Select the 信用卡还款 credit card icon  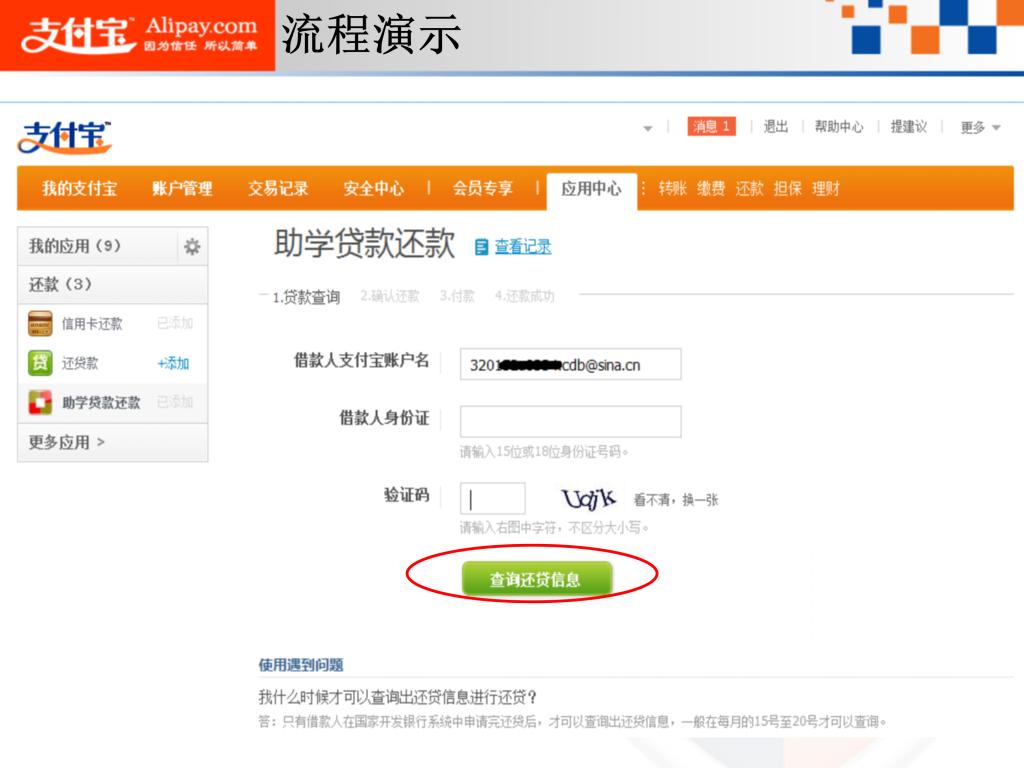pos(40,324)
